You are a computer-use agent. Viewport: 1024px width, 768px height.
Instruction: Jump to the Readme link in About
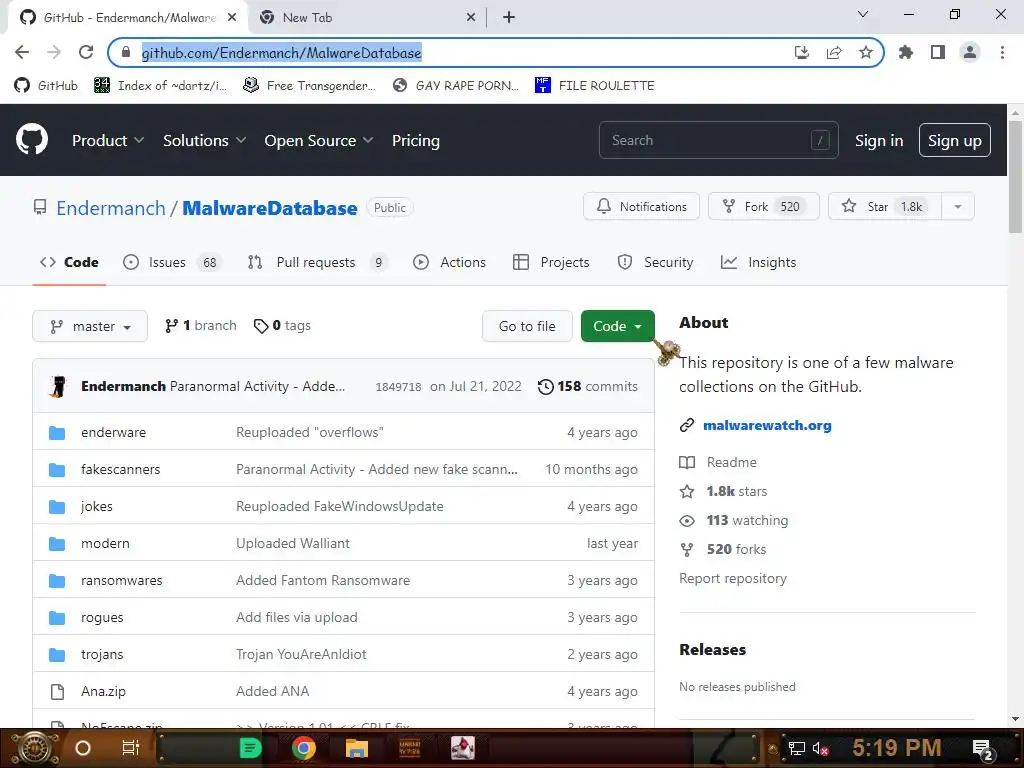click(731, 462)
